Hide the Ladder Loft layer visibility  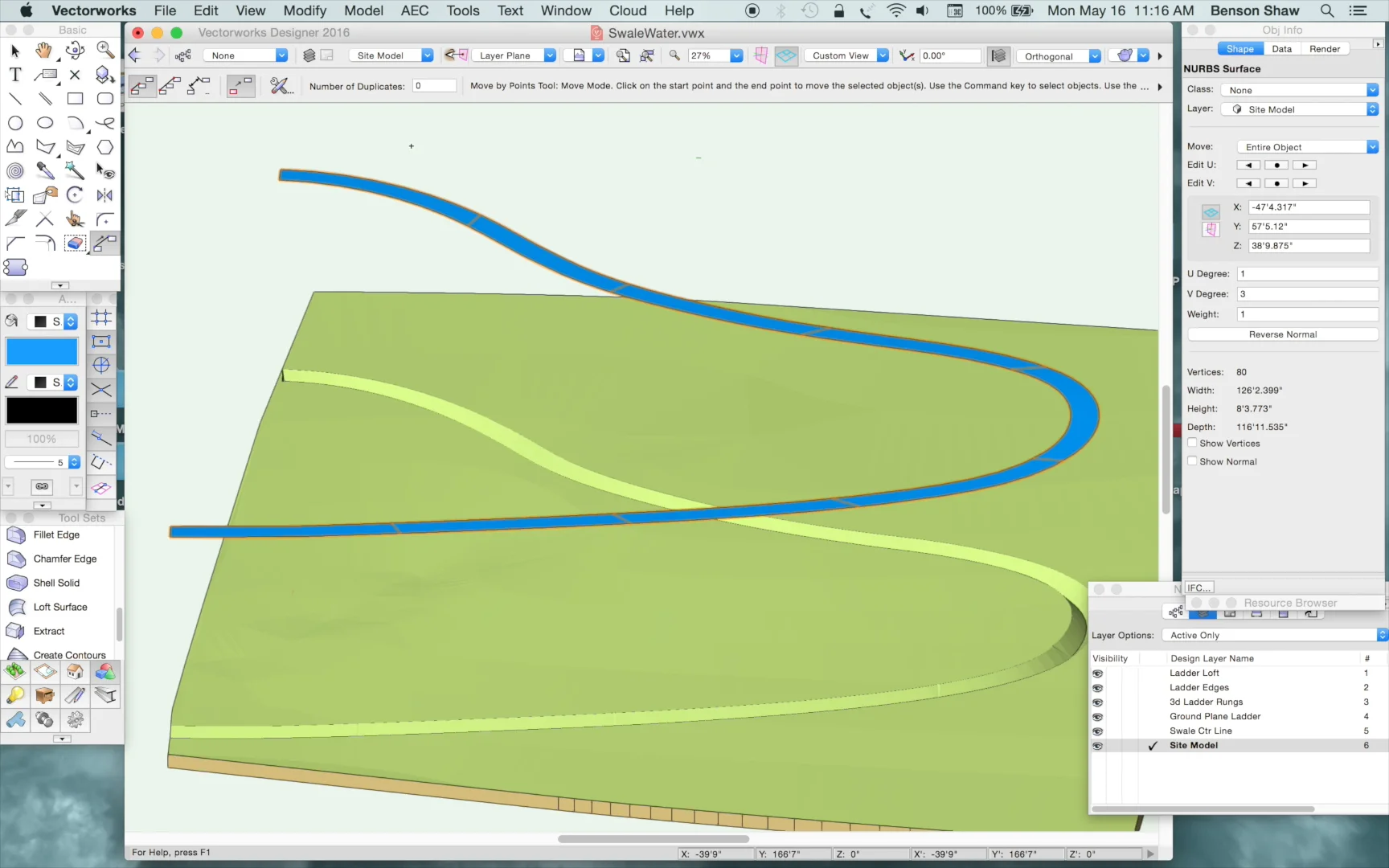[x=1098, y=674]
